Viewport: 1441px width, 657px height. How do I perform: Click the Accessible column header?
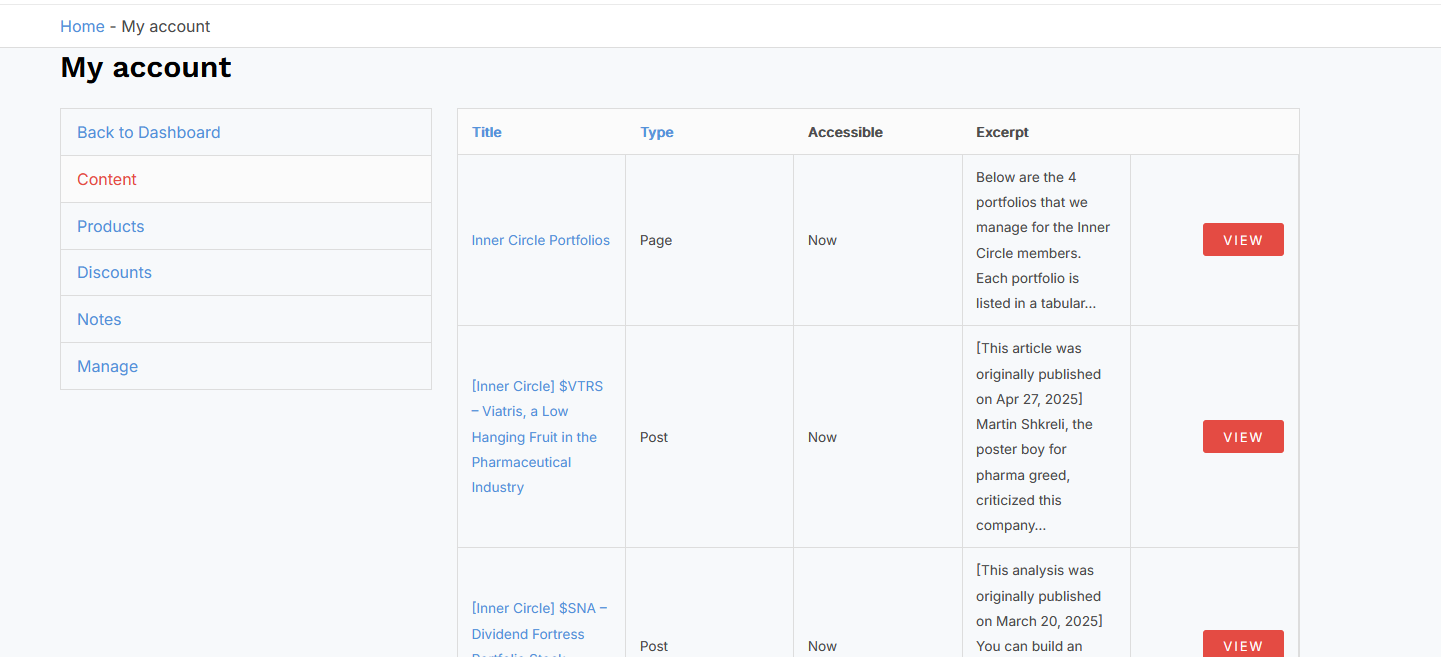(845, 132)
